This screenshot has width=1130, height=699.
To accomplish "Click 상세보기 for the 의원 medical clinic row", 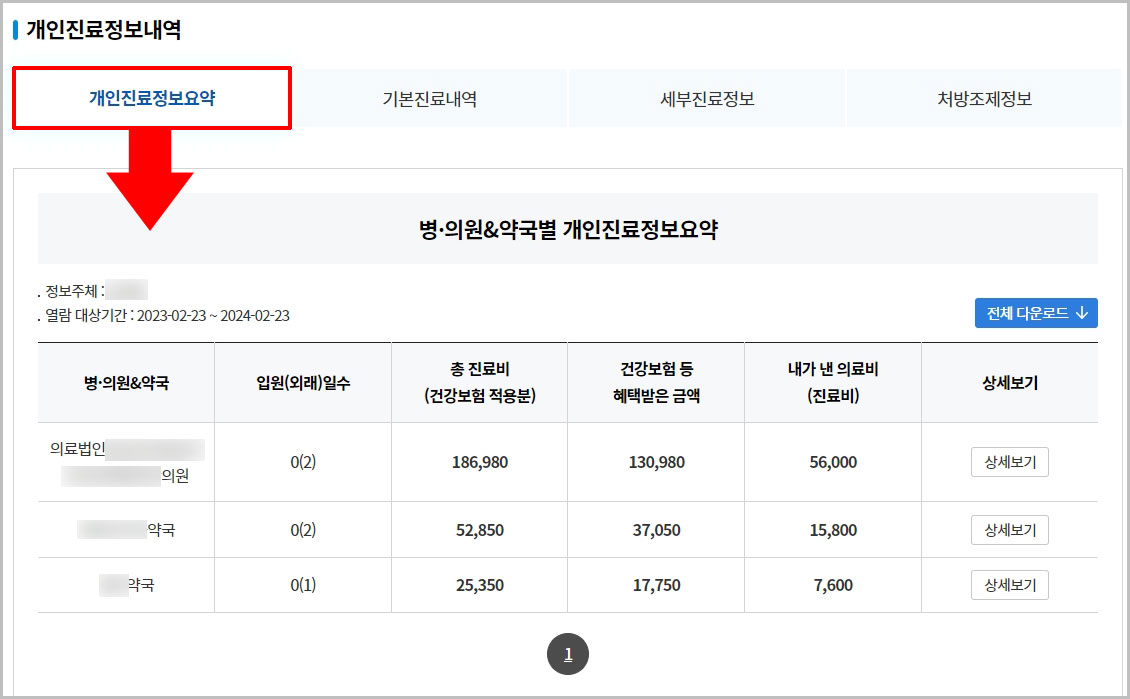I will [1009, 462].
